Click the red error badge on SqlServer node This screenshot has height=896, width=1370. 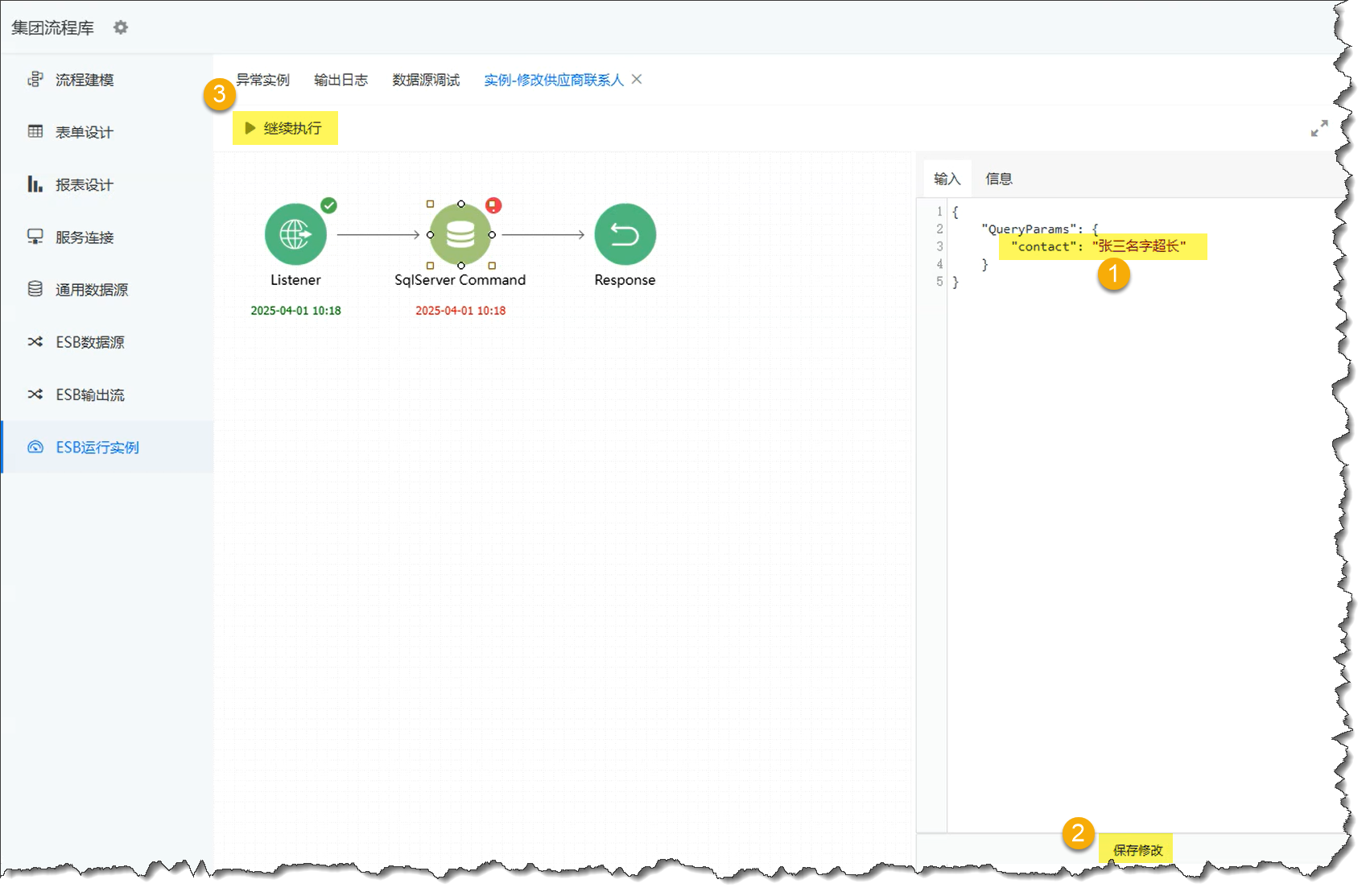493,205
